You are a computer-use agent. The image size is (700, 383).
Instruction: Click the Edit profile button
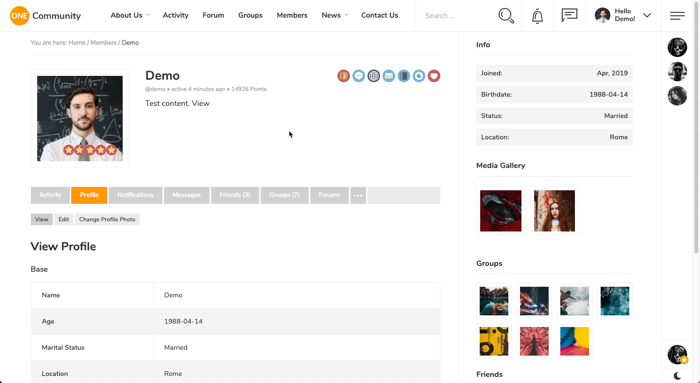coord(64,219)
